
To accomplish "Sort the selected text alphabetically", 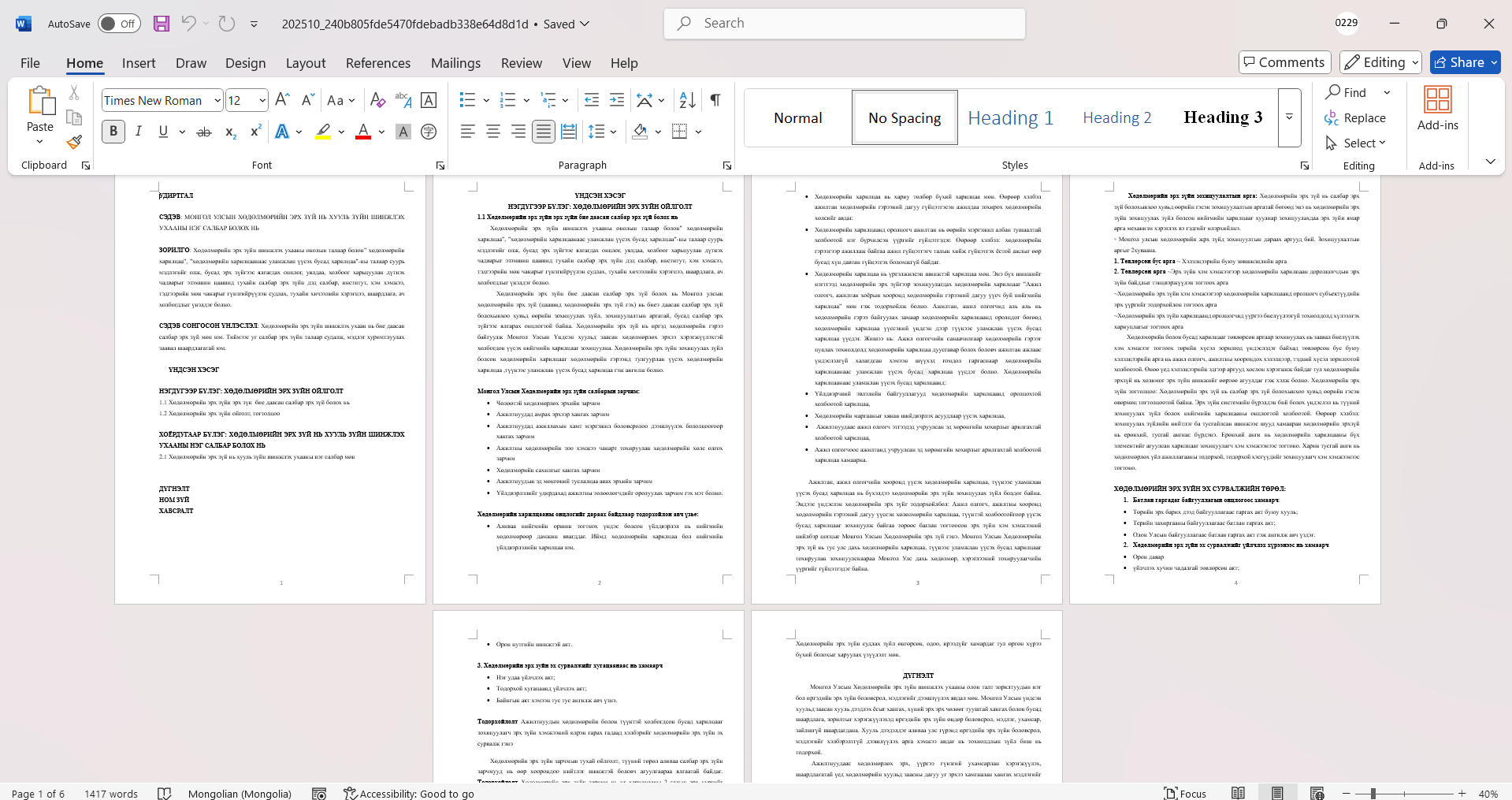I will (x=687, y=100).
